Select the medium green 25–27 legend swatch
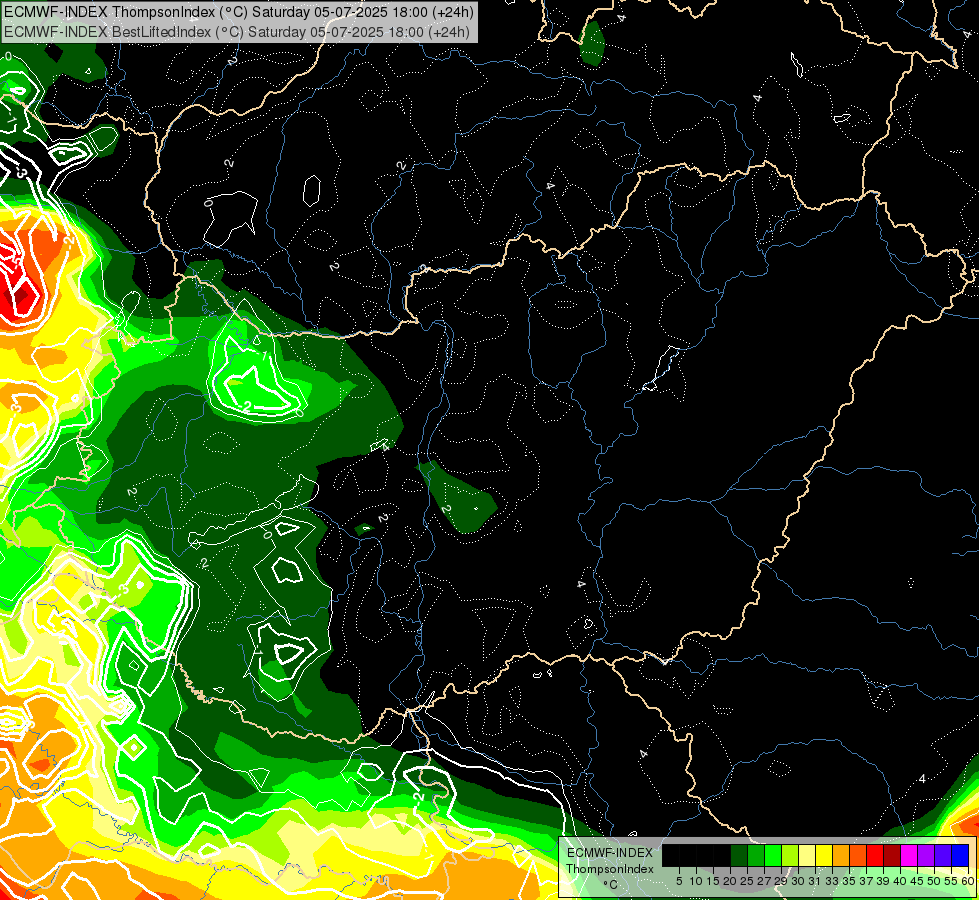The width and height of the screenshot is (979, 900). click(x=755, y=856)
